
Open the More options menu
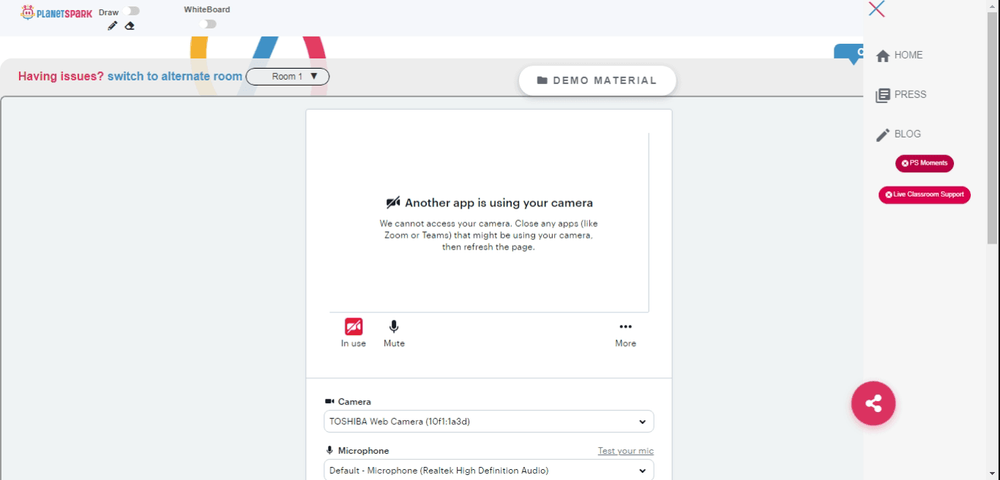point(625,333)
